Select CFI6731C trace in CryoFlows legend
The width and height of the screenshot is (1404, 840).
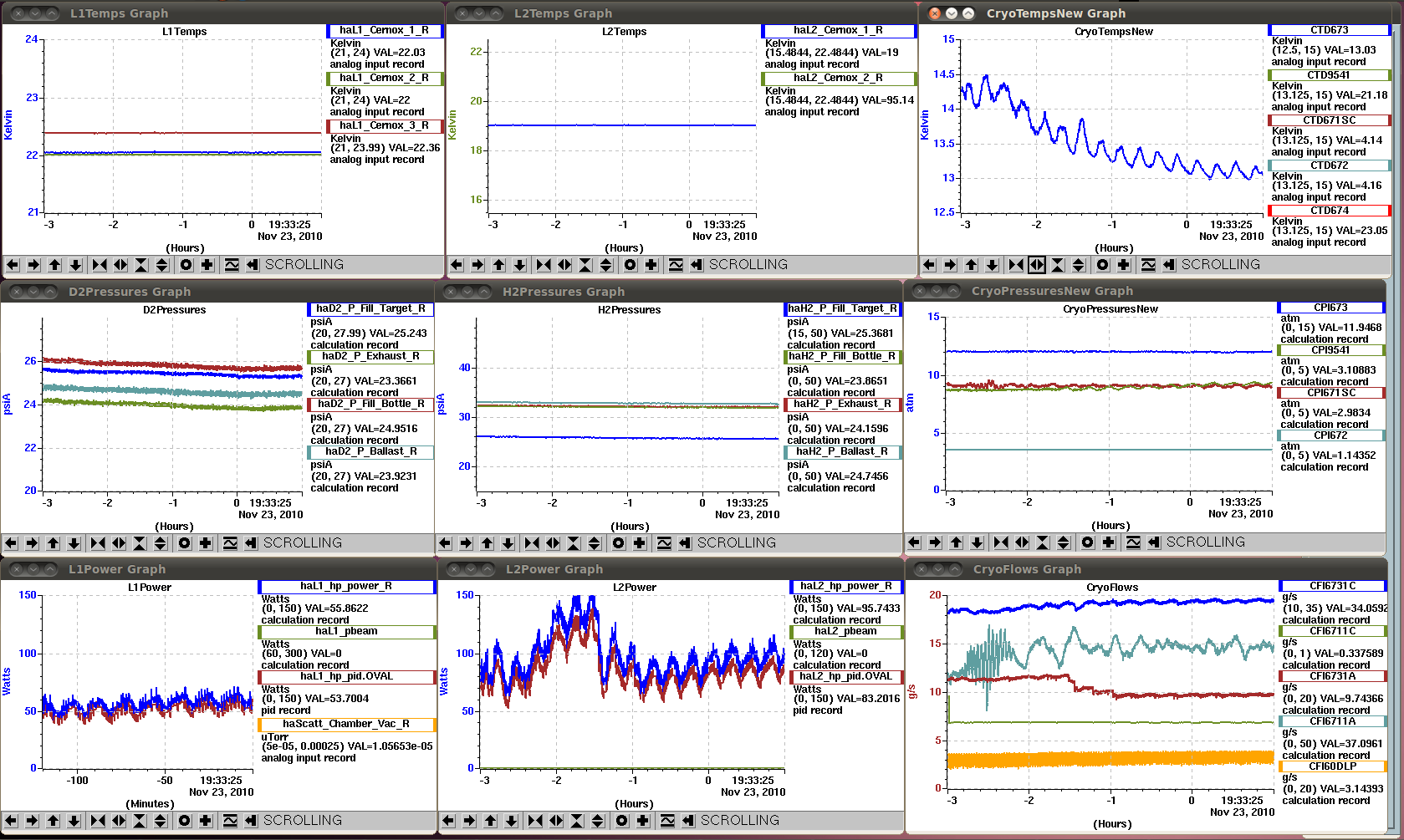coord(1332,586)
